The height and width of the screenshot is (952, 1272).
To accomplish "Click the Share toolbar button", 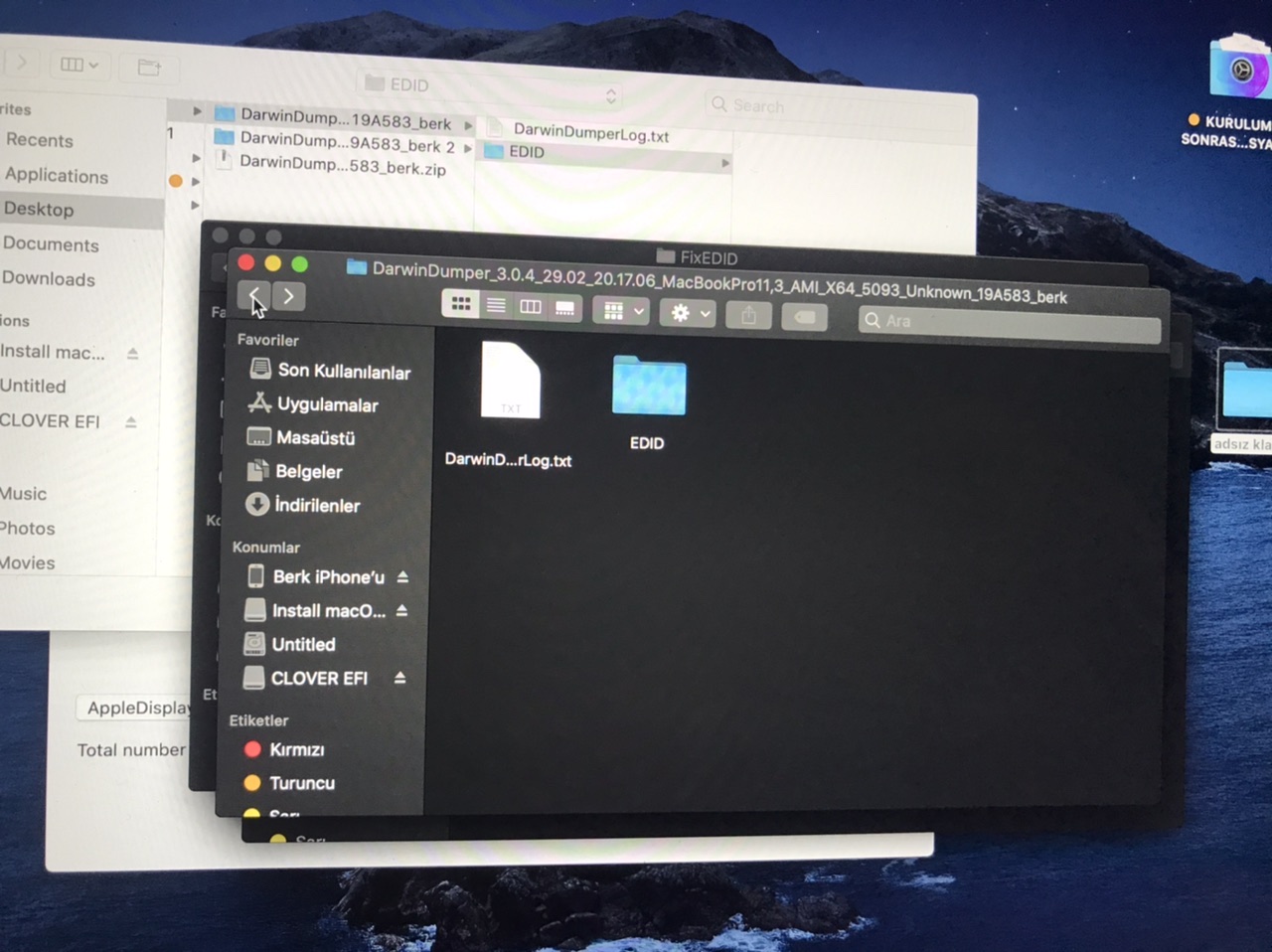I will 749,315.
